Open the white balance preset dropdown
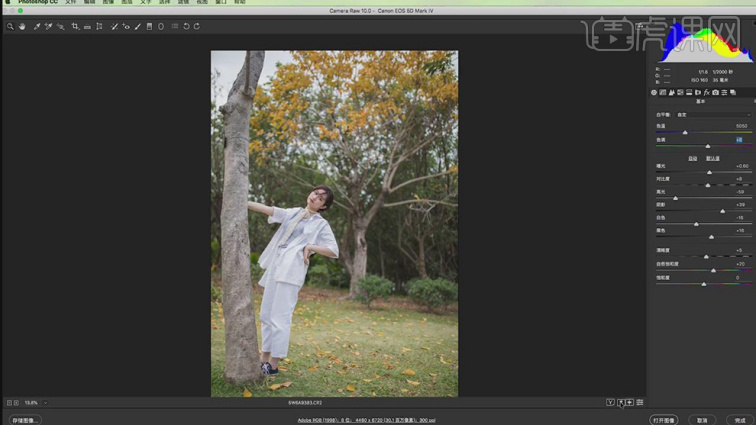 [x=714, y=115]
